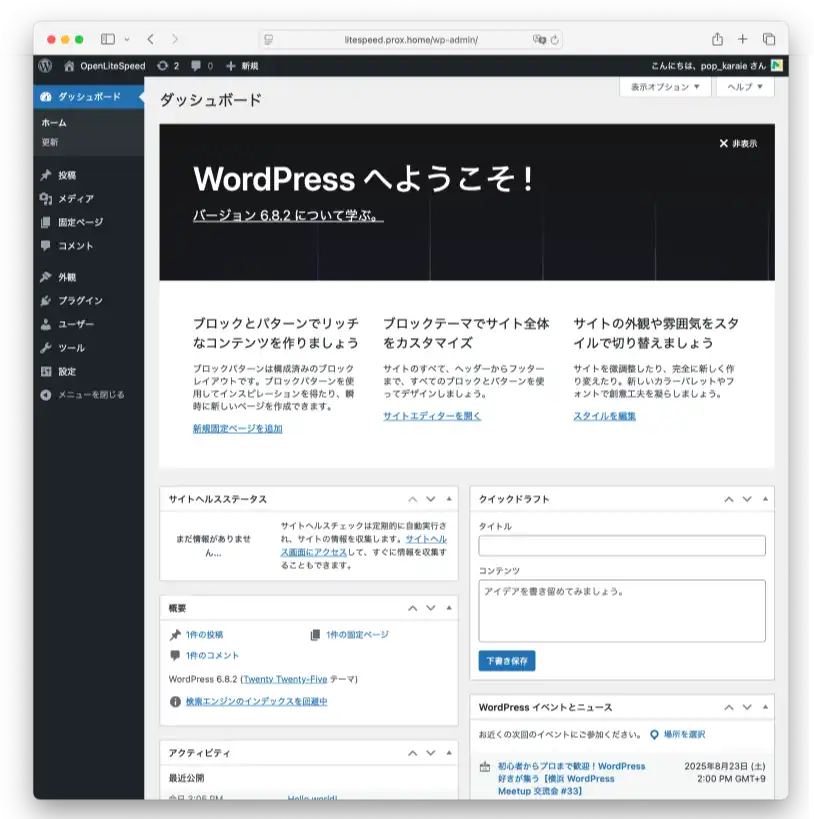The height and width of the screenshot is (819, 814).
Task: Go to ホーム submenu item
Action: (x=54, y=123)
